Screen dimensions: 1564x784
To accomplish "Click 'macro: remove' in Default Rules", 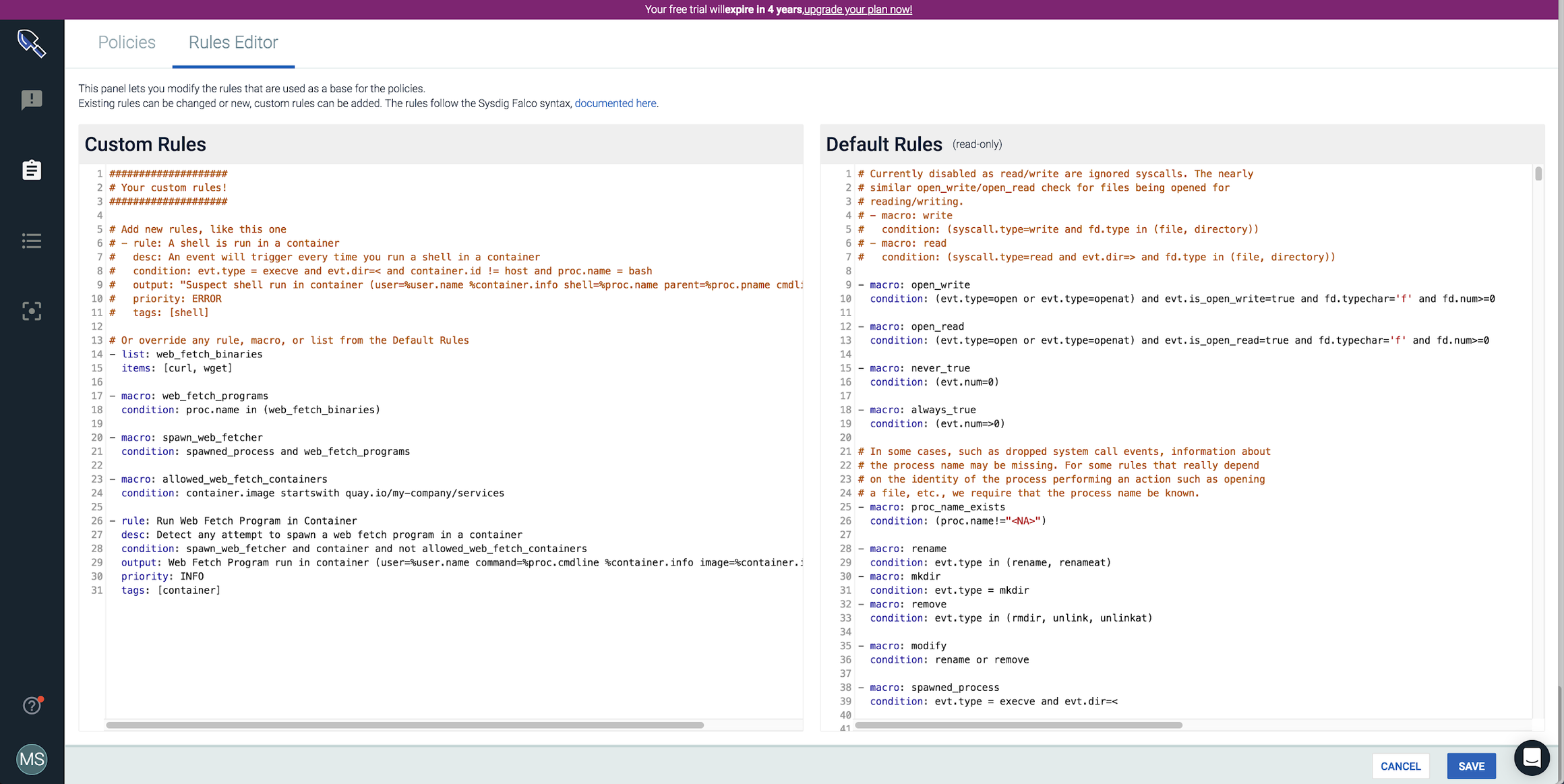I will click(x=902, y=605).
